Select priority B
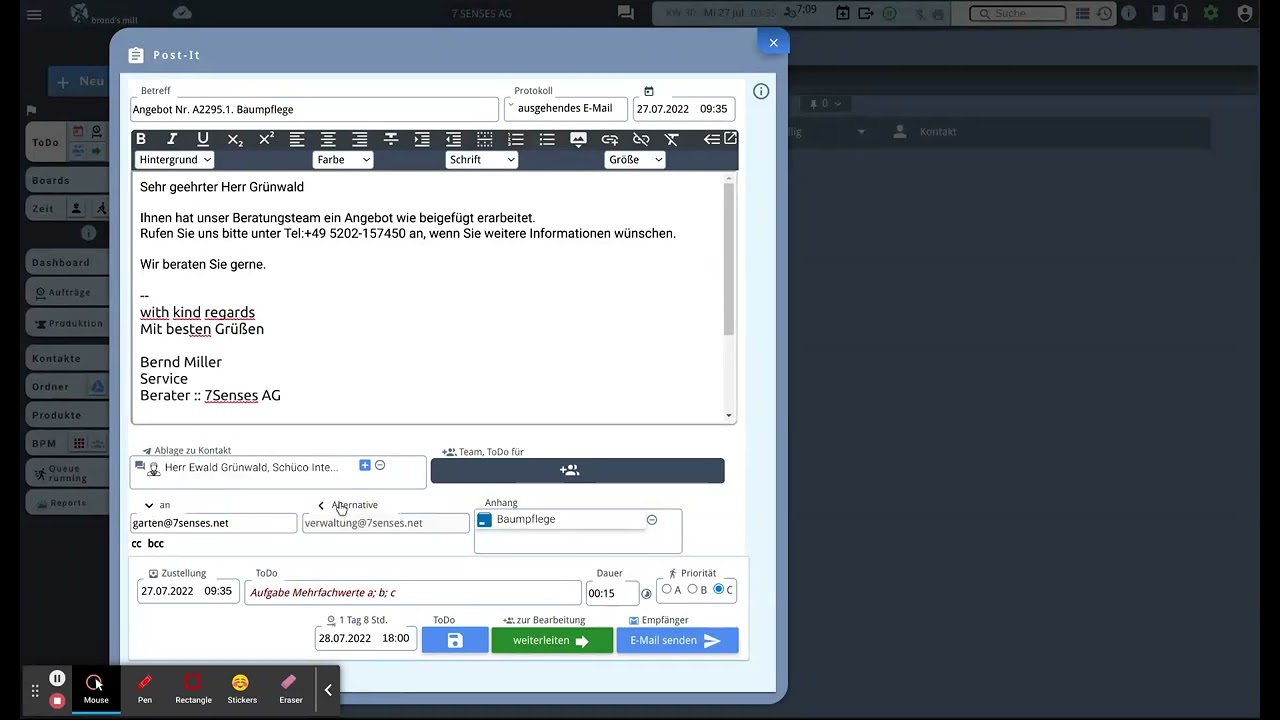The width and height of the screenshot is (1280, 720). tap(692, 589)
